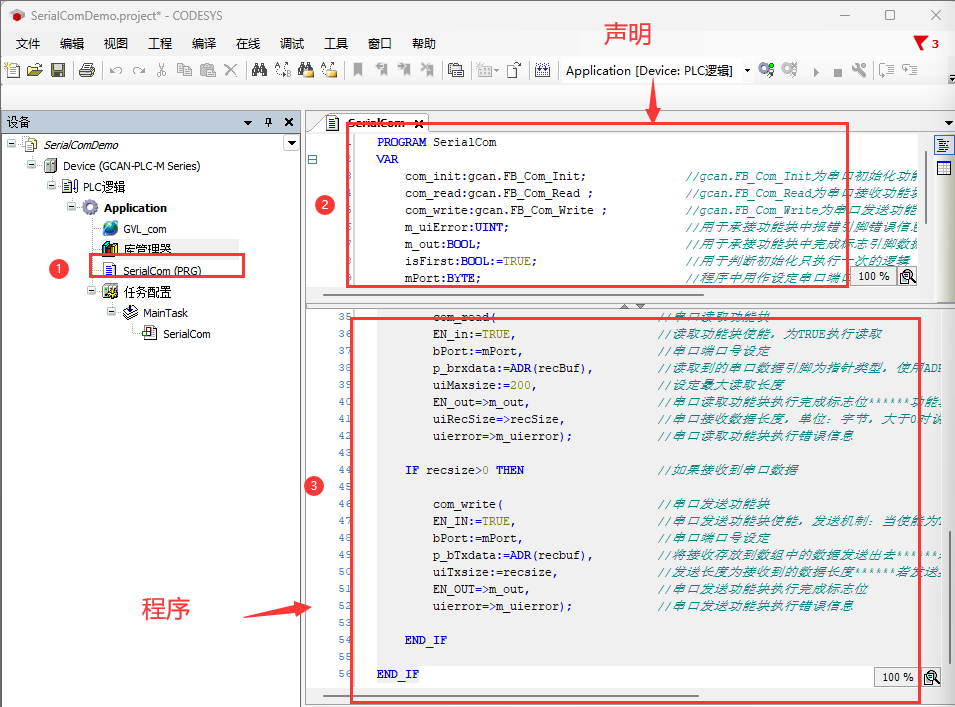Open a project with the folder icon
Viewport: 955px width, 707px height.
tap(35, 70)
